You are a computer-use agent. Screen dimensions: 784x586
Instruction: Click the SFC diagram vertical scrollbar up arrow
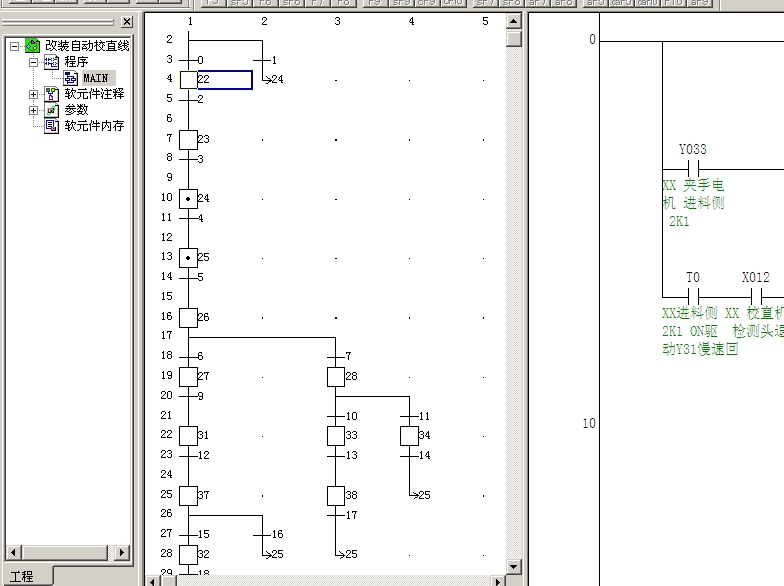[514, 22]
